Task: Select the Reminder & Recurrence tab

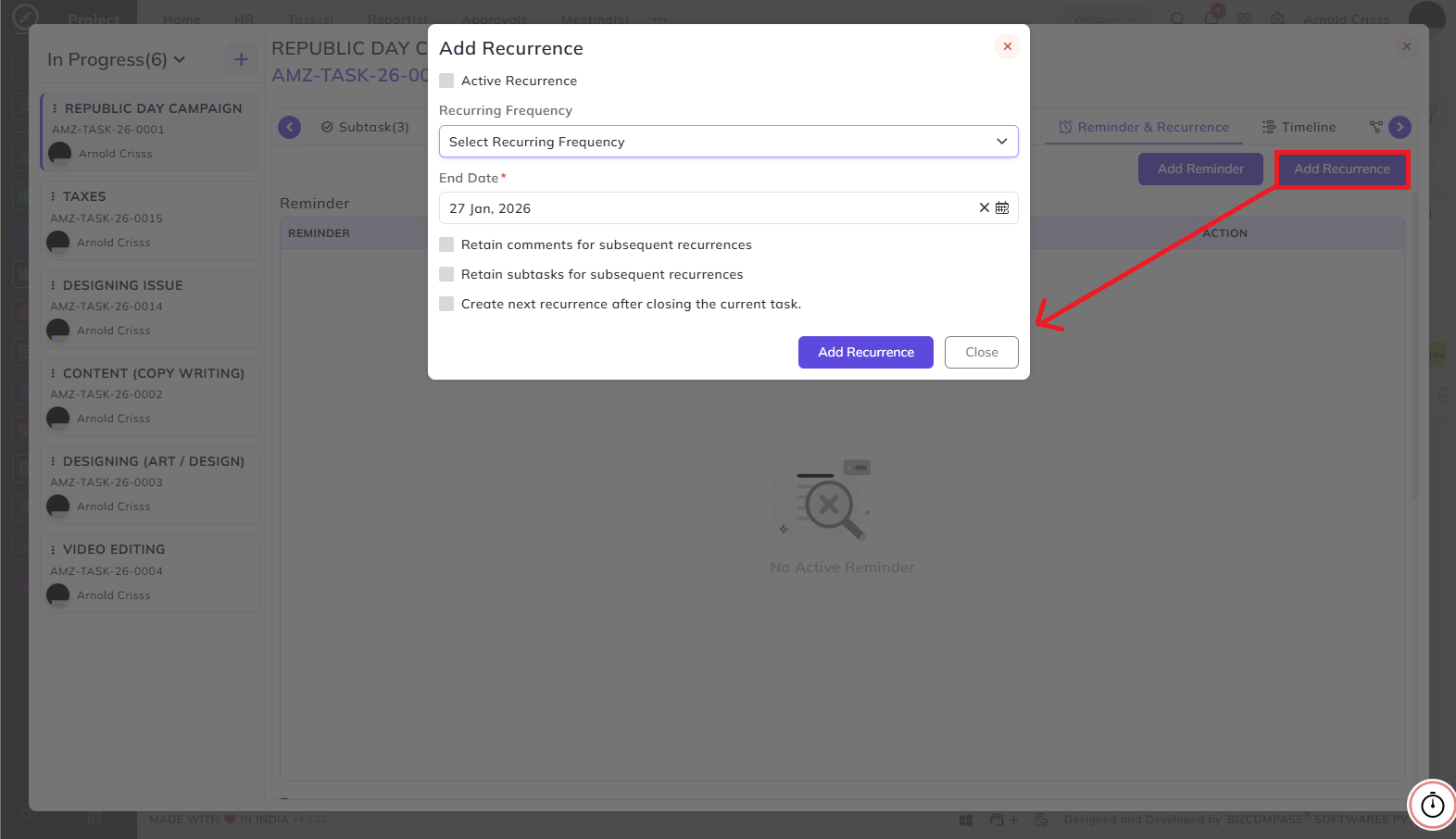Action: coord(1144,127)
